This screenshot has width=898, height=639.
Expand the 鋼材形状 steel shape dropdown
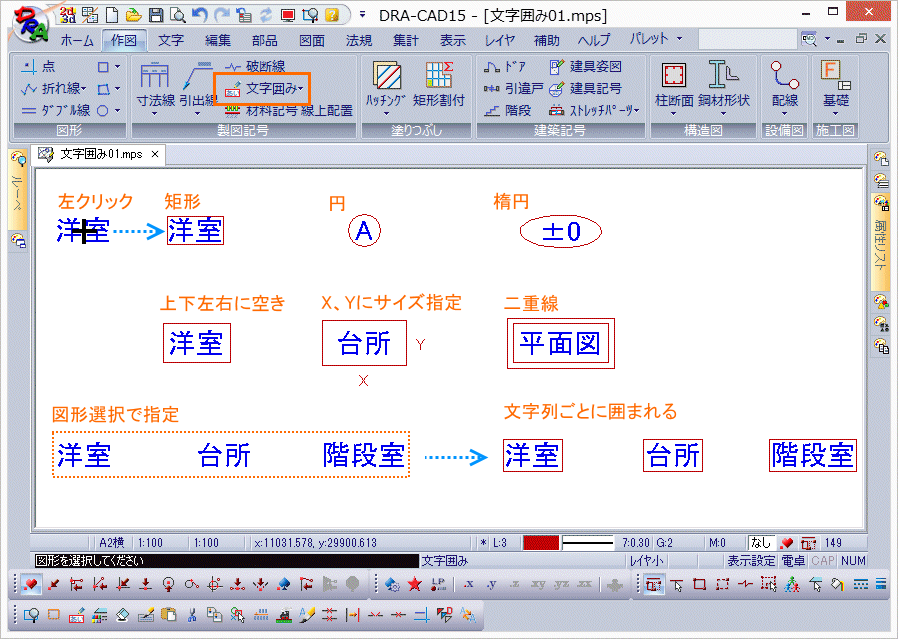723,113
